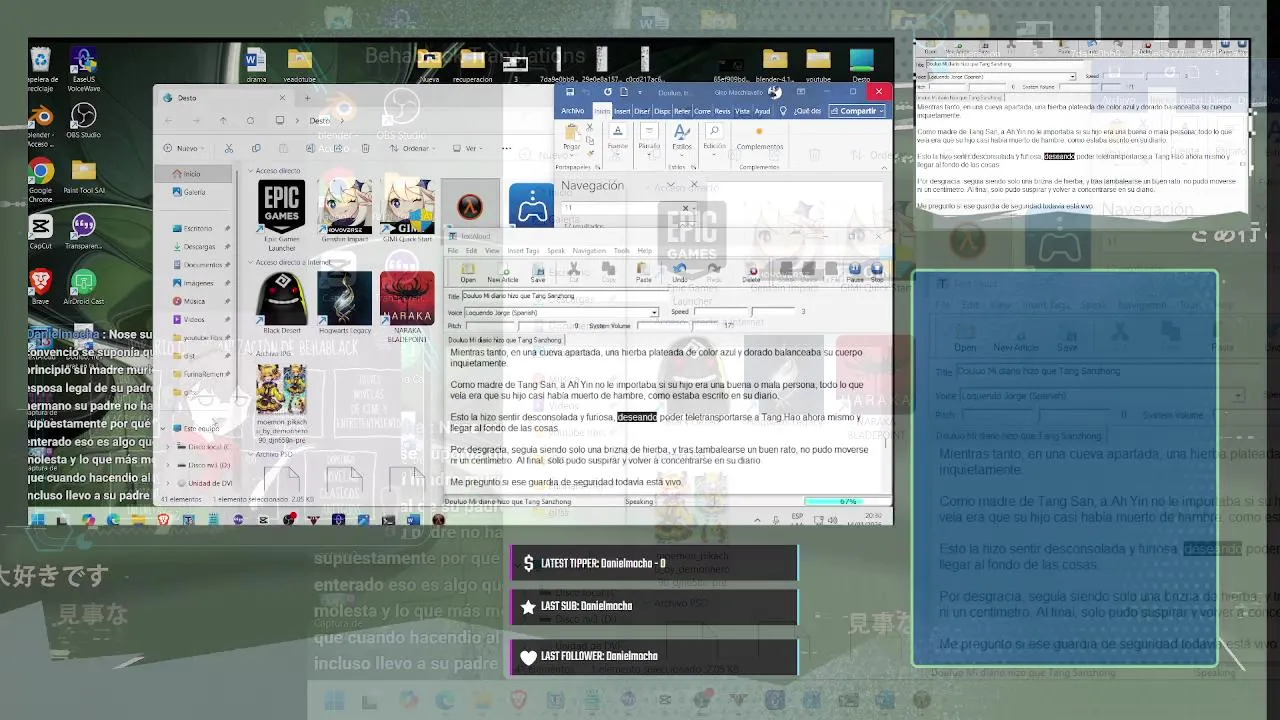Open the Archivo tab in Word
The height and width of the screenshot is (720, 1280).
tap(572, 111)
